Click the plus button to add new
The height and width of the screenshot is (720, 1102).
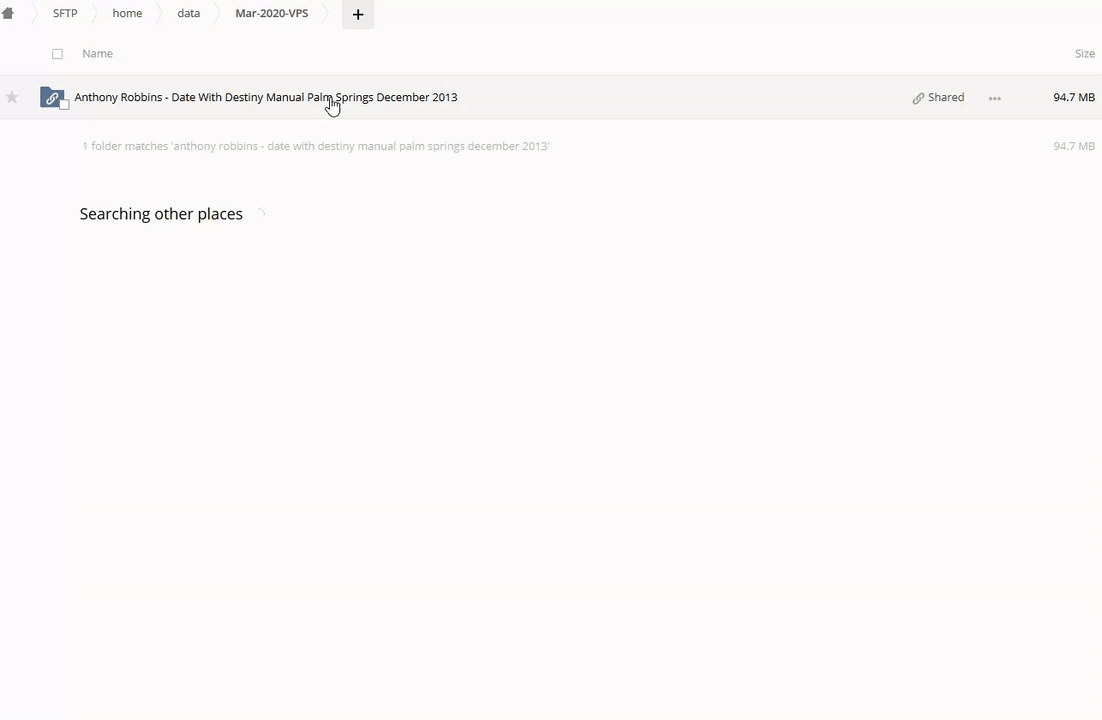(x=357, y=14)
